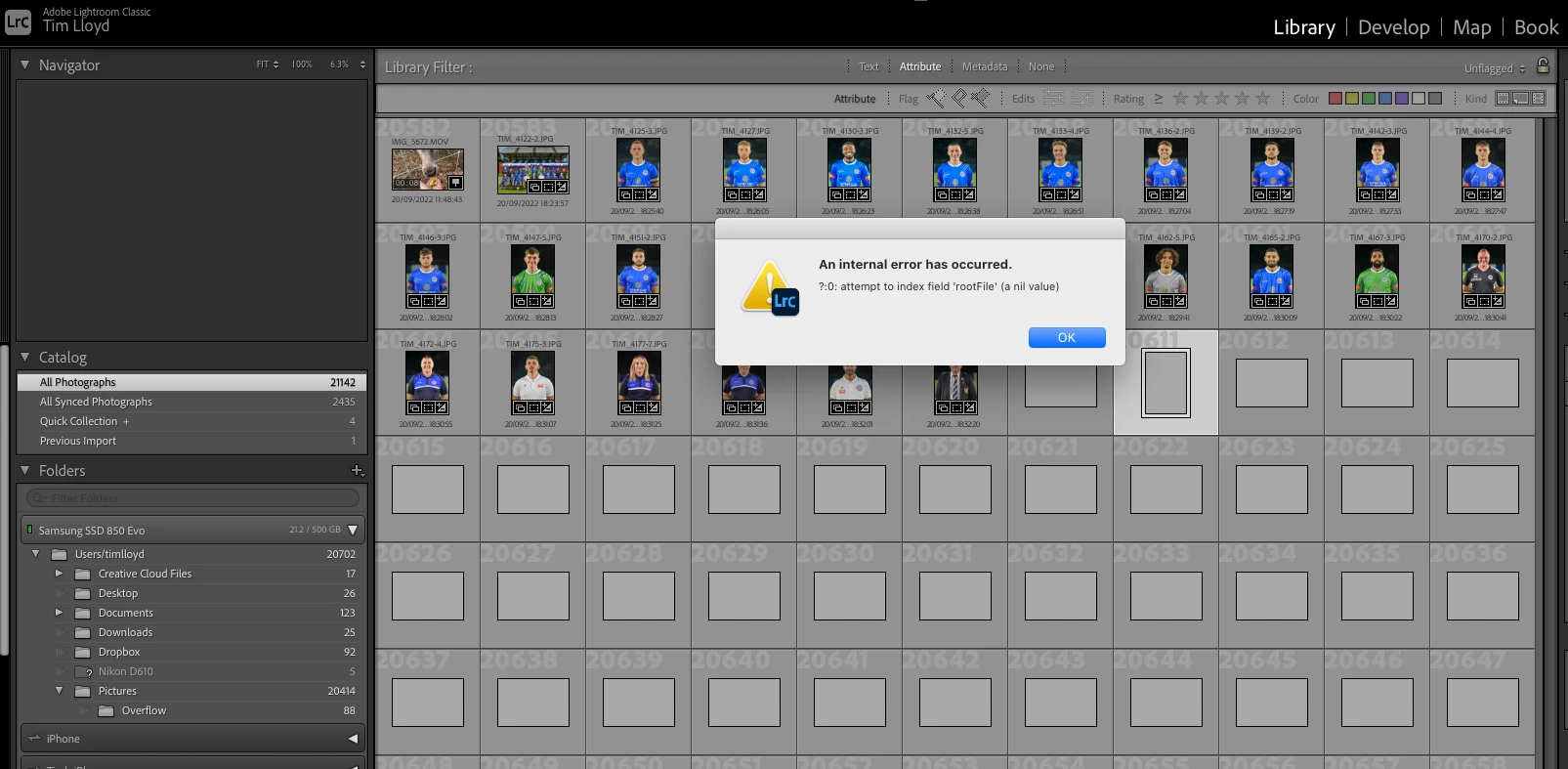Click the Folders panel plus icon
The width and height of the screenshot is (1568, 769).
(x=358, y=471)
